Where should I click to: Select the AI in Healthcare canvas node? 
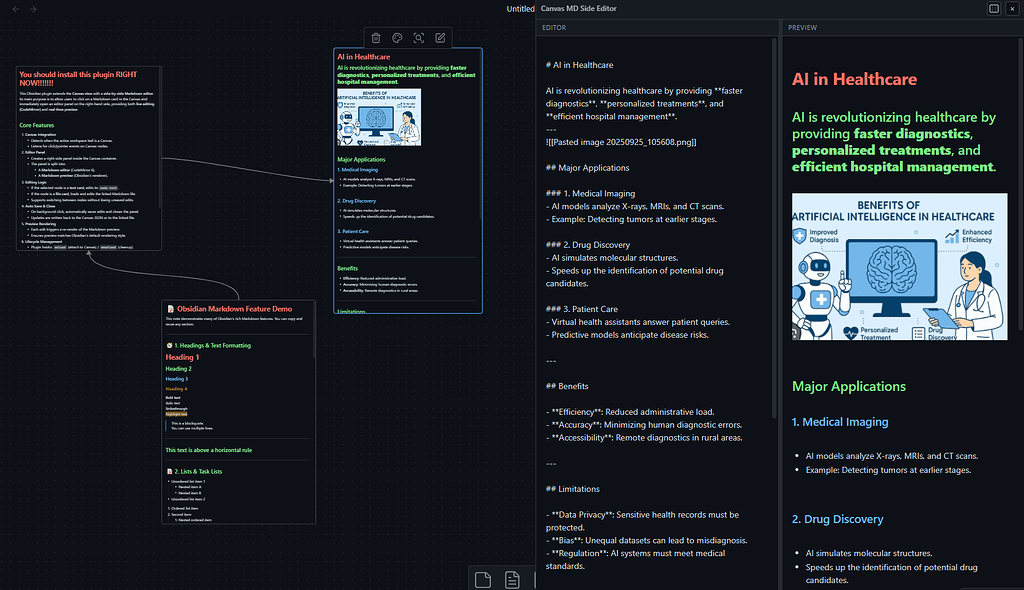pos(407,180)
